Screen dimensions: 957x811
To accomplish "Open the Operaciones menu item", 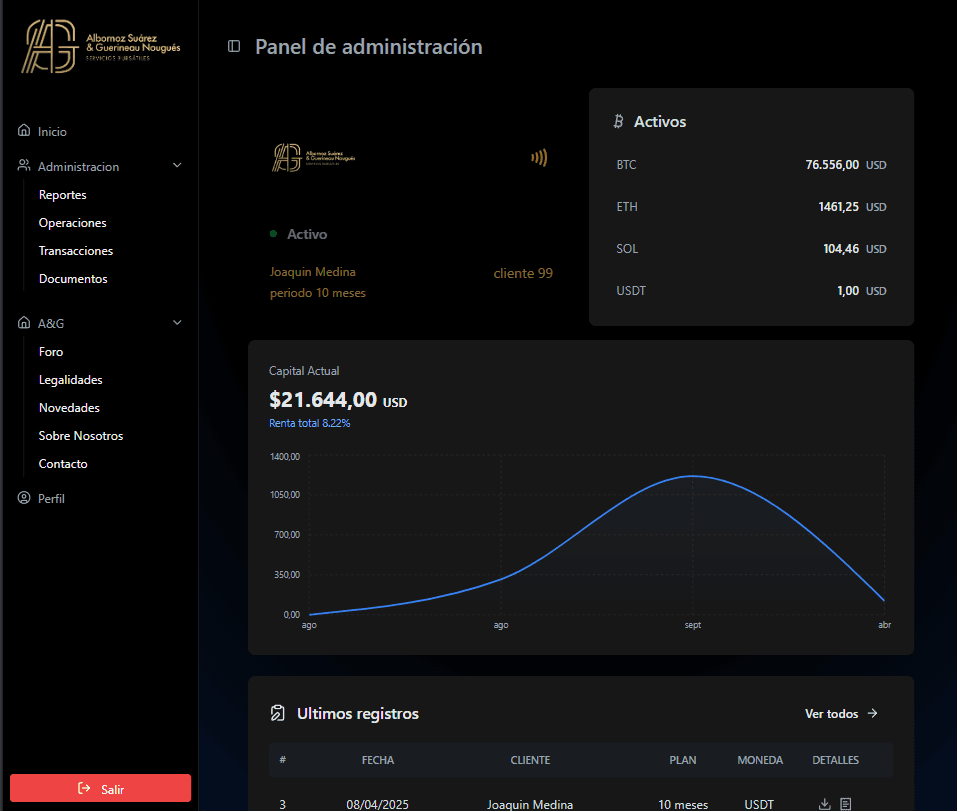I will (72, 223).
